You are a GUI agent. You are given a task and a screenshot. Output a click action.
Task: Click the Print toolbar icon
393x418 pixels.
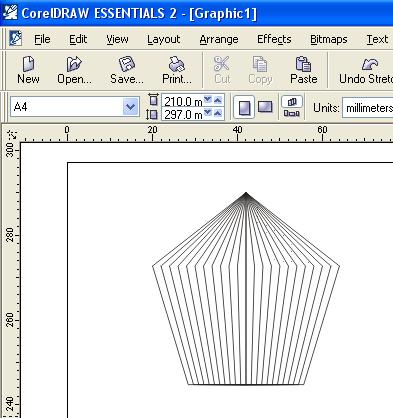pyautogui.click(x=177, y=64)
